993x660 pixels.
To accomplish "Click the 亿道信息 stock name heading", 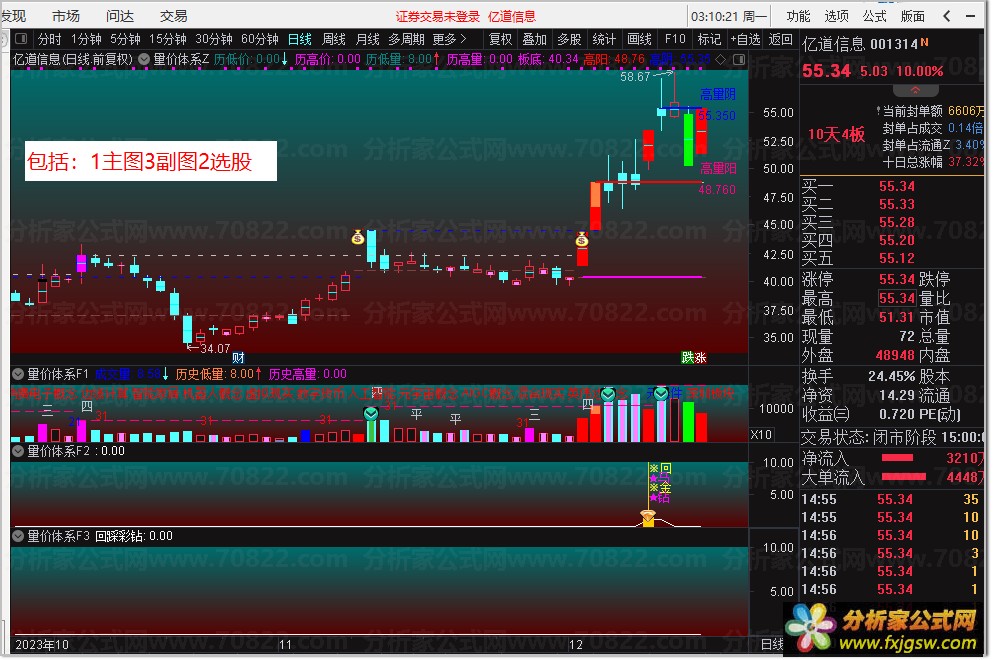I will point(833,44).
